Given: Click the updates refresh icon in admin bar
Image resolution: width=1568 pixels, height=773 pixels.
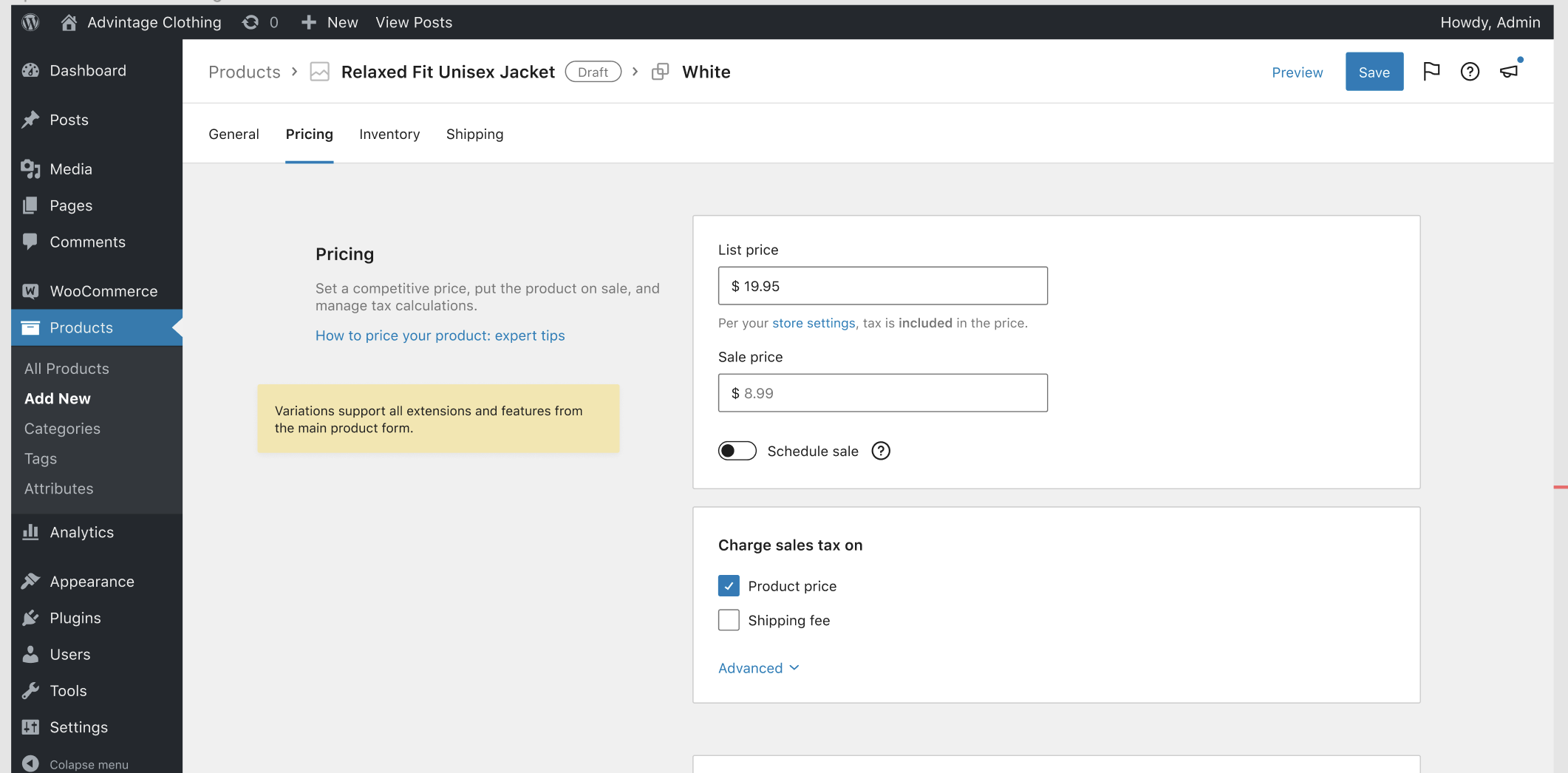Looking at the screenshot, I should tap(250, 22).
